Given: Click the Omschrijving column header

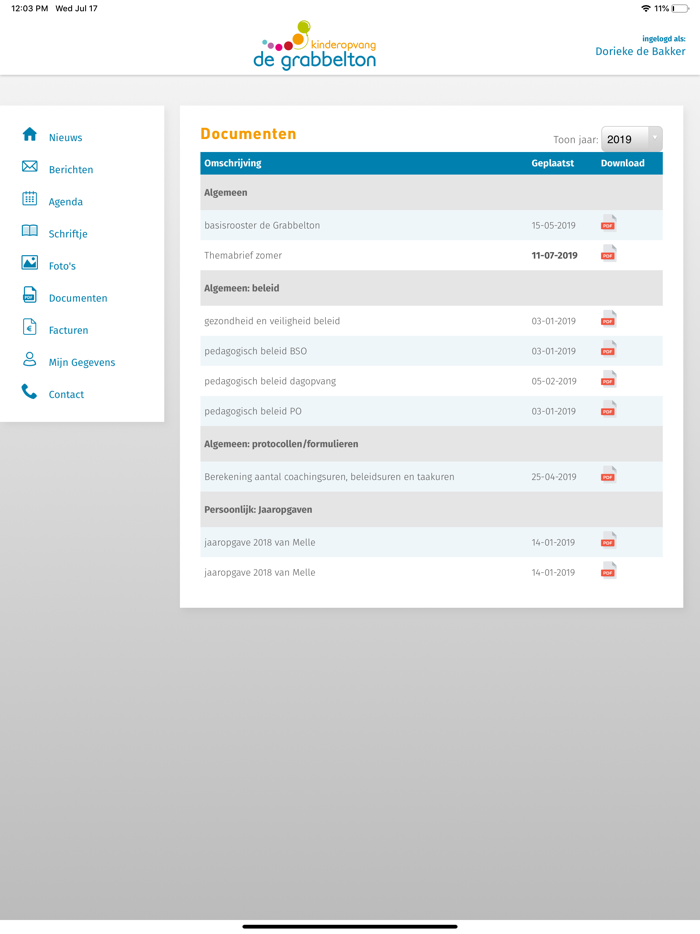Looking at the screenshot, I should point(233,163).
